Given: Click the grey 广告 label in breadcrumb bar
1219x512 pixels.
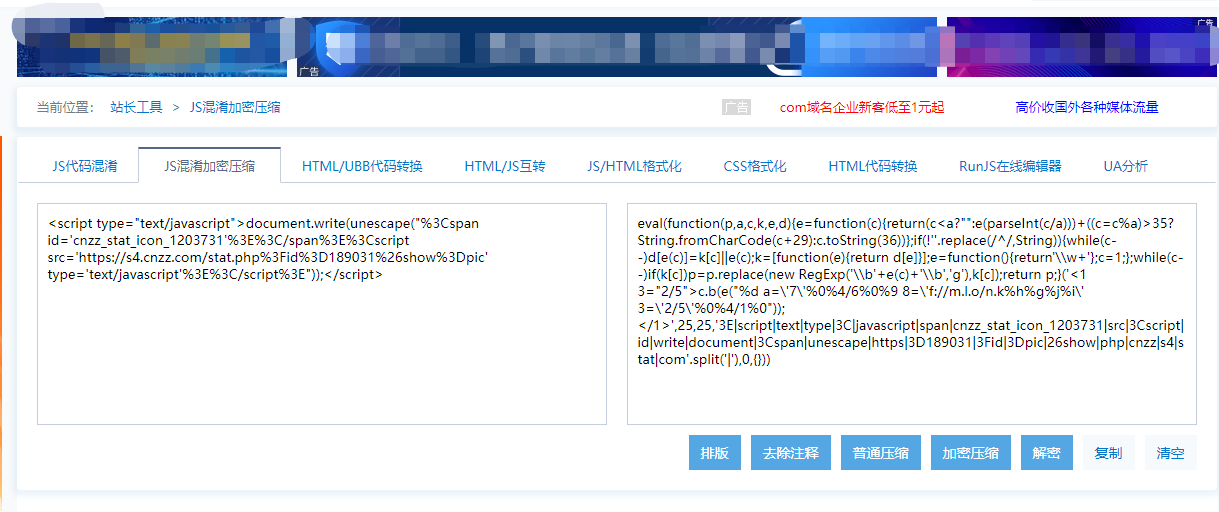Looking at the screenshot, I should pos(736,107).
